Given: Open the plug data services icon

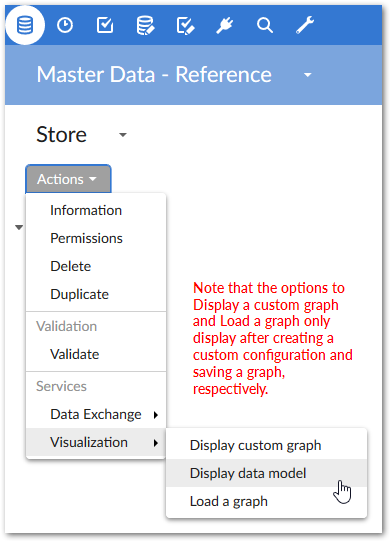Looking at the screenshot, I should [x=225, y=25].
